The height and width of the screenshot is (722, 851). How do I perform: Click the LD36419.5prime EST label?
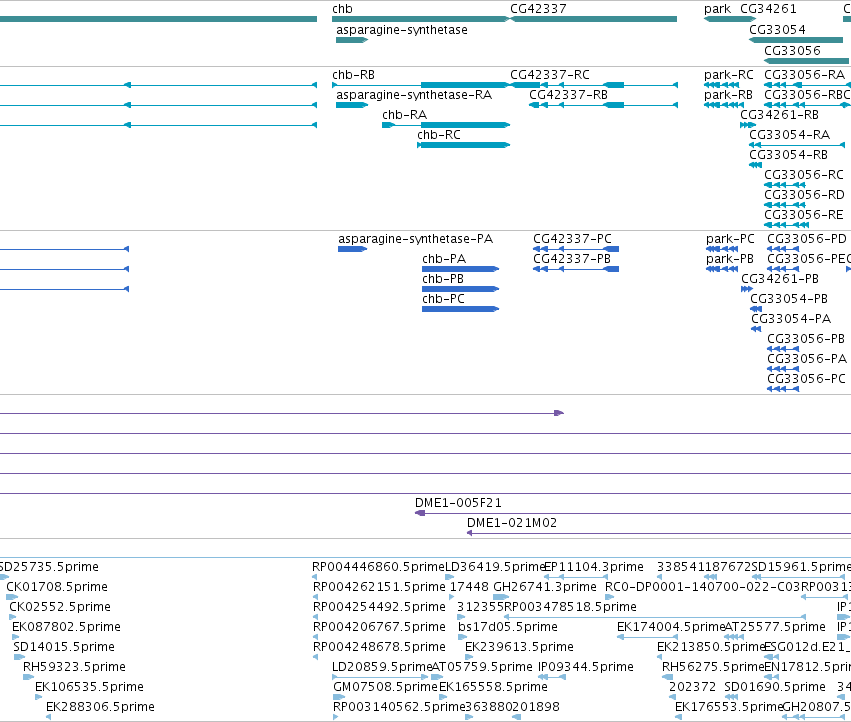click(496, 567)
